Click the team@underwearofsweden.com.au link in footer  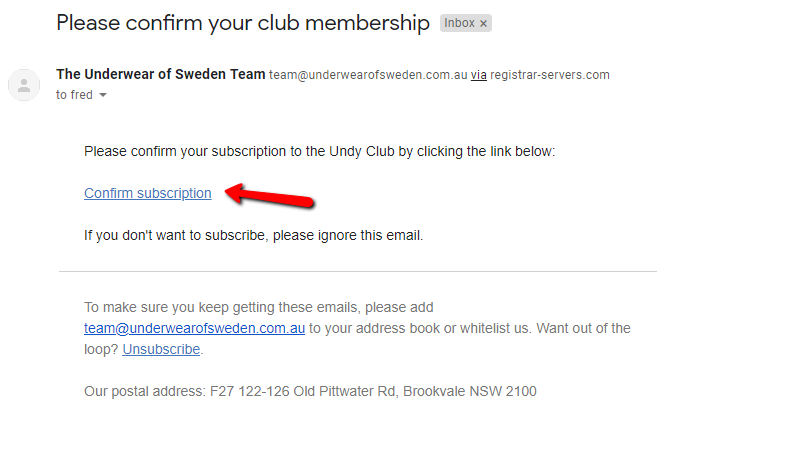(x=194, y=328)
